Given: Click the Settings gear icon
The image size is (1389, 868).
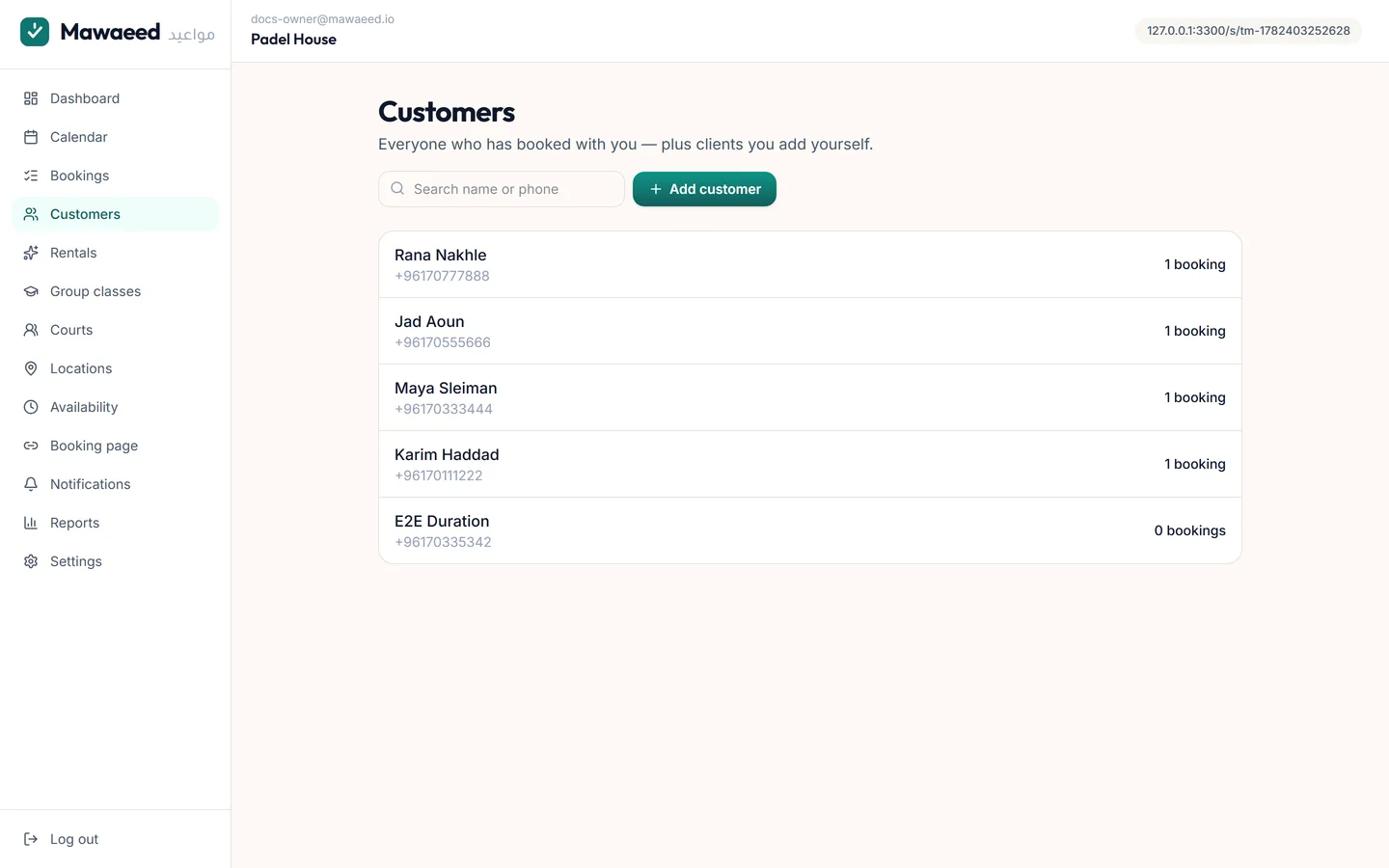Looking at the screenshot, I should 31,561.
